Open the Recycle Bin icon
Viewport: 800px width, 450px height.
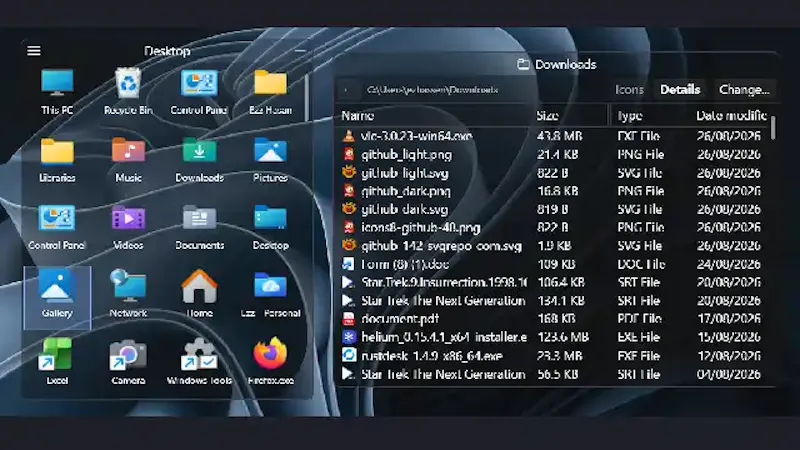(x=128, y=83)
